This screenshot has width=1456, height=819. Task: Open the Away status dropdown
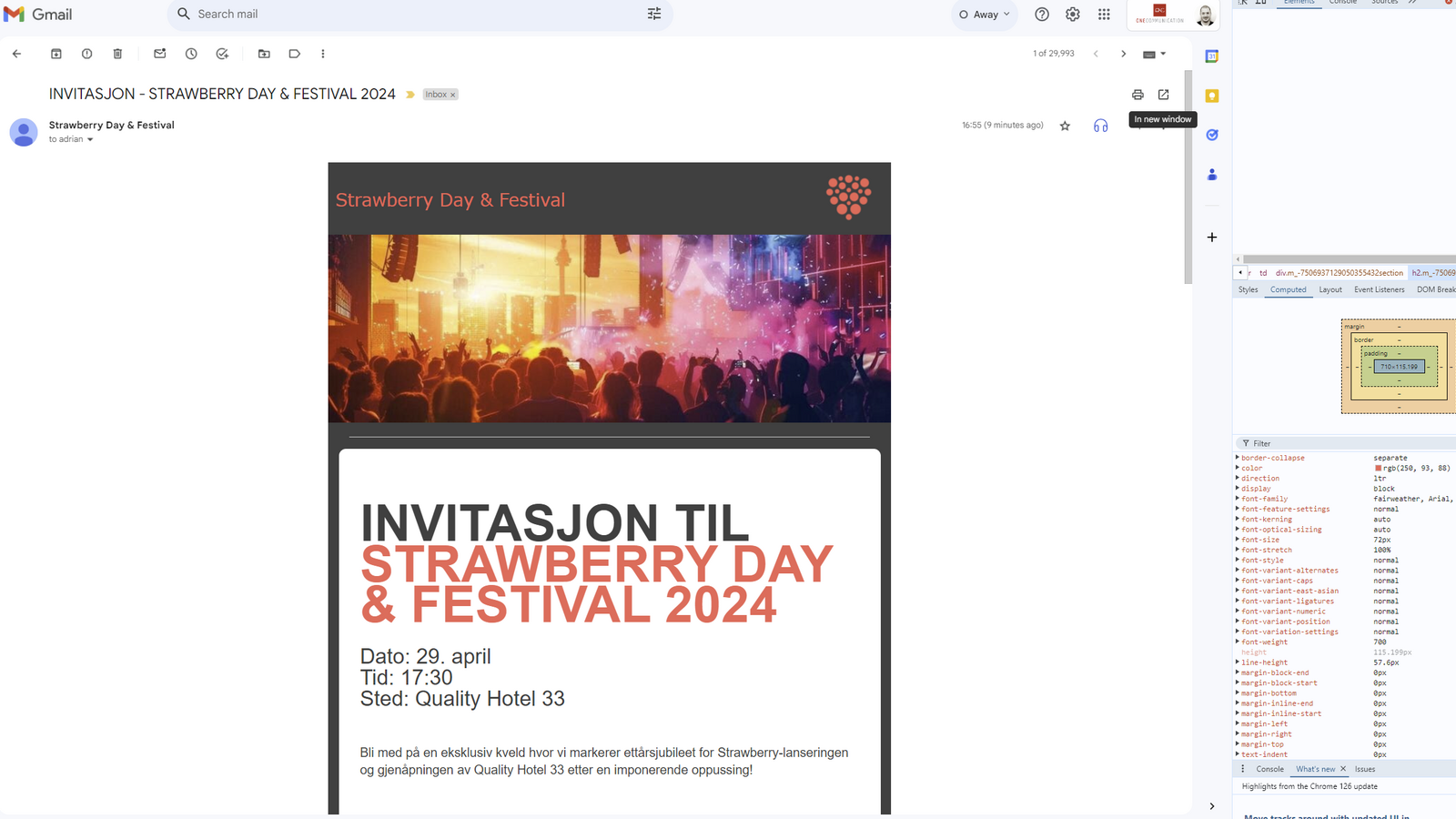(985, 15)
